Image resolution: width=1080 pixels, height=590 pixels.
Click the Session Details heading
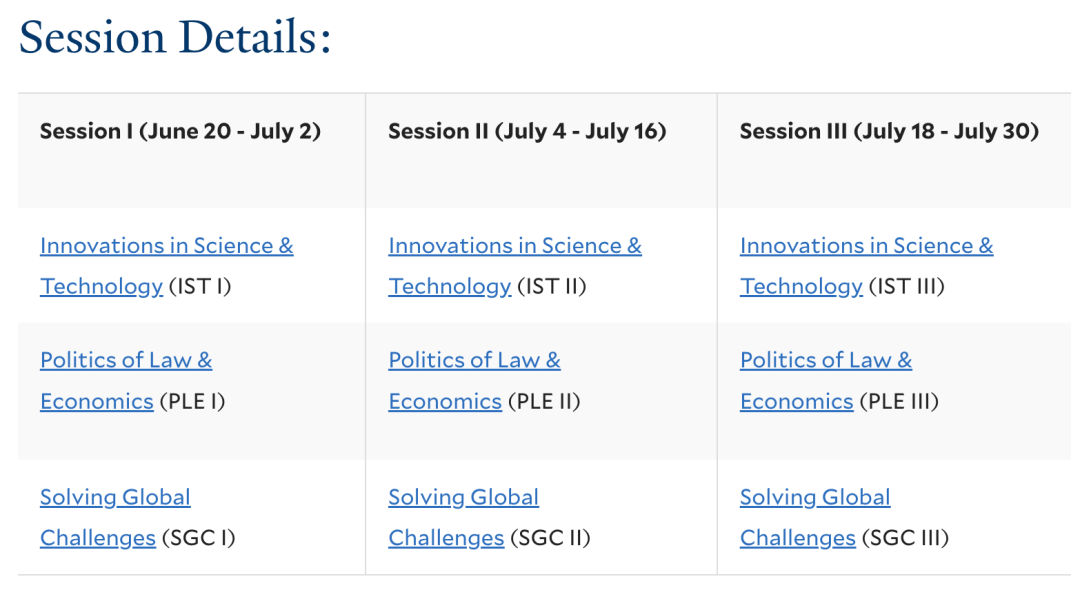[175, 36]
